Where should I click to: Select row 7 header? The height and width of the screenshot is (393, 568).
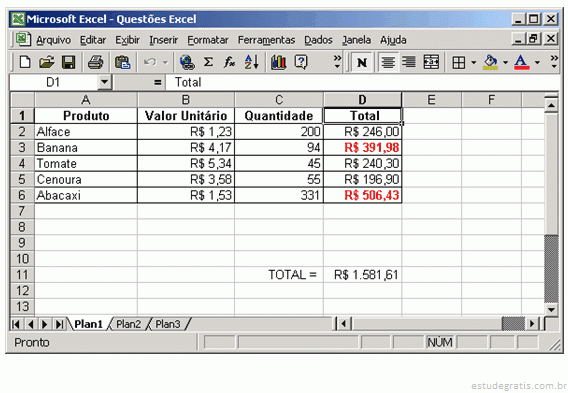click(x=22, y=211)
